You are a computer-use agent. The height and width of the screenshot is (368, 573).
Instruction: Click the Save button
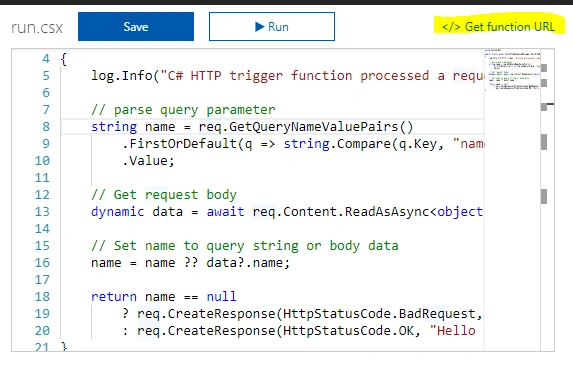(x=136, y=26)
